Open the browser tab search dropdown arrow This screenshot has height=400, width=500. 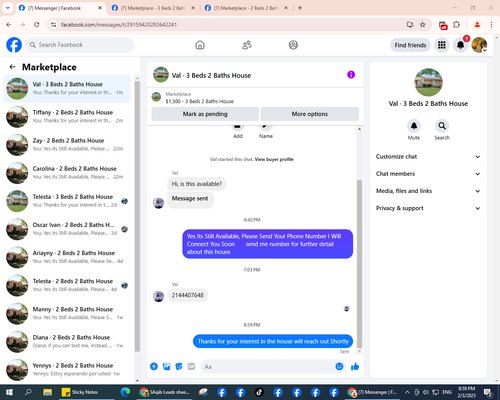click(x=8, y=8)
